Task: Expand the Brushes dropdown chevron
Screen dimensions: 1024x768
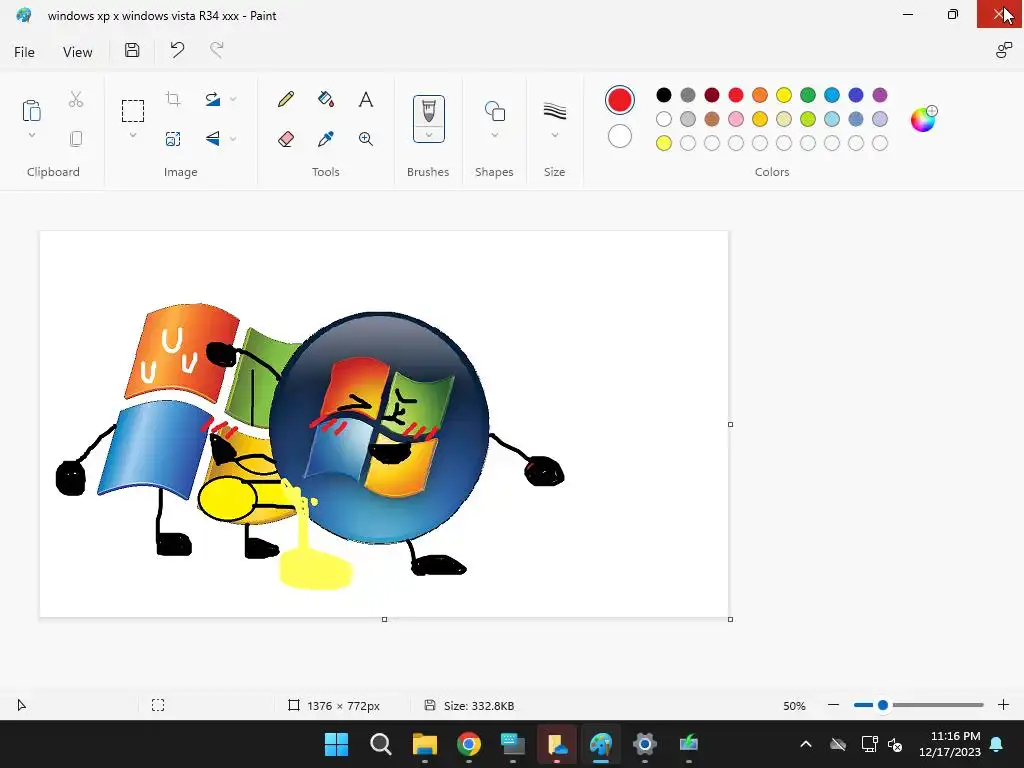Action: (x=428, y=135)
